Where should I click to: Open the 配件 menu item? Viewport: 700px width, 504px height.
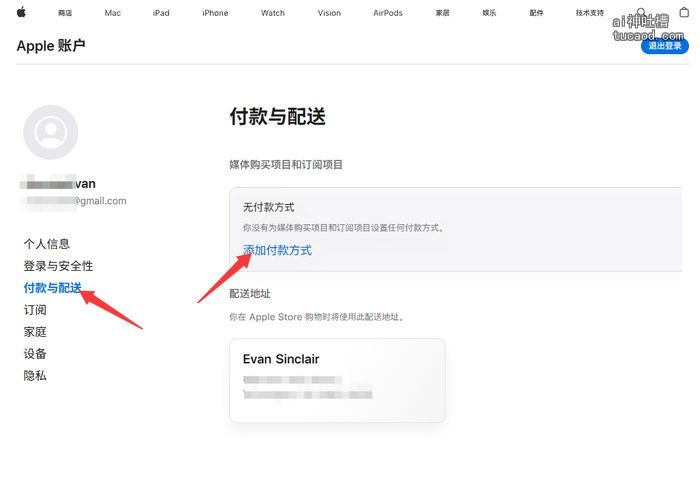(x=537, y=13)
